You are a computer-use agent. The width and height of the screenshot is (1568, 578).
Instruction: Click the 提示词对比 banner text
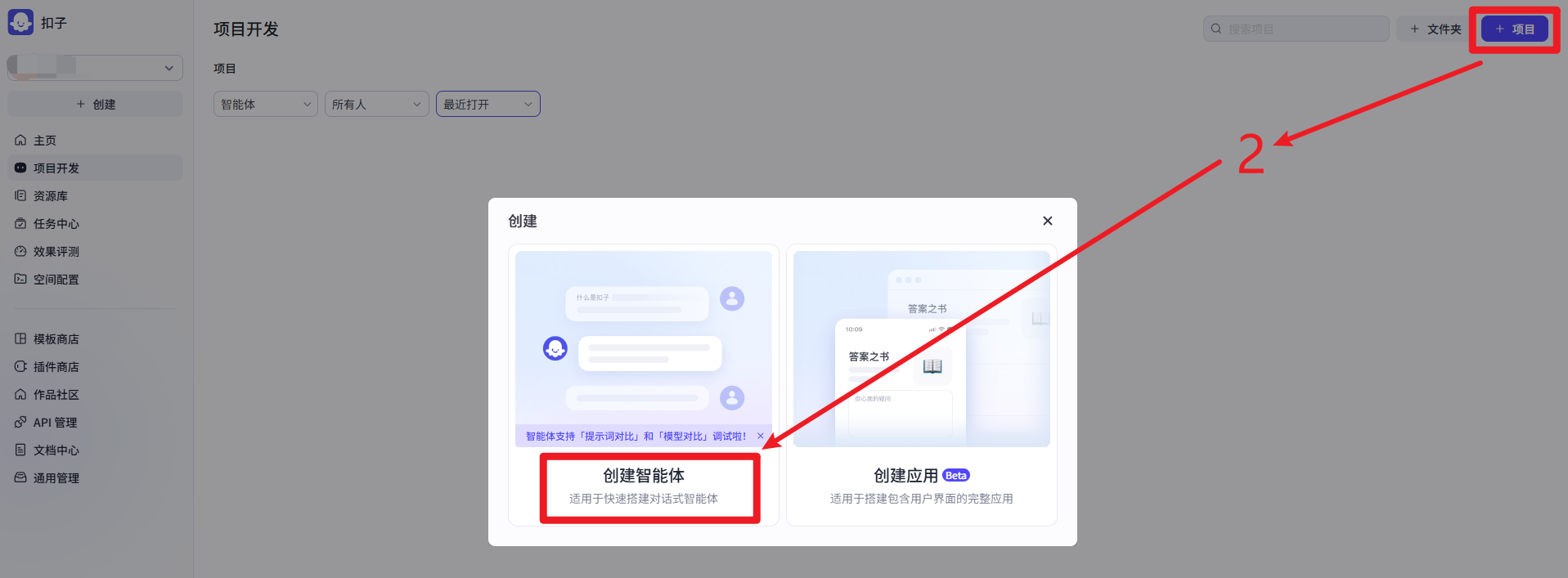pos(636,437)
